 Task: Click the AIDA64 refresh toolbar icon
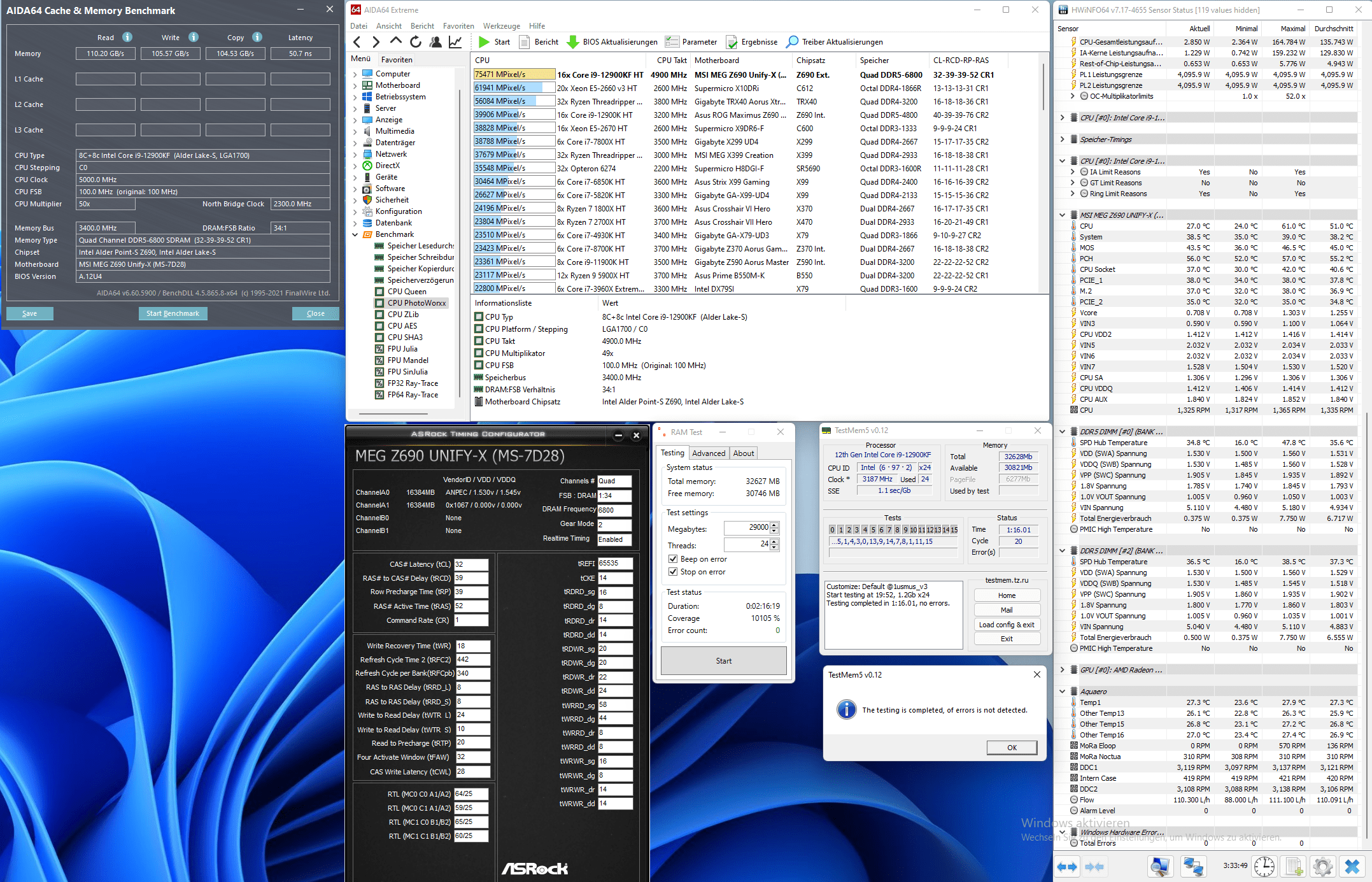click(x=416, y=42)
